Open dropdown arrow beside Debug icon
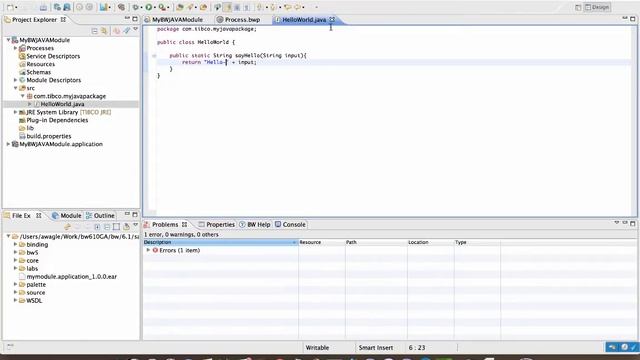This screenshot has width=640, height=360. 141,8
